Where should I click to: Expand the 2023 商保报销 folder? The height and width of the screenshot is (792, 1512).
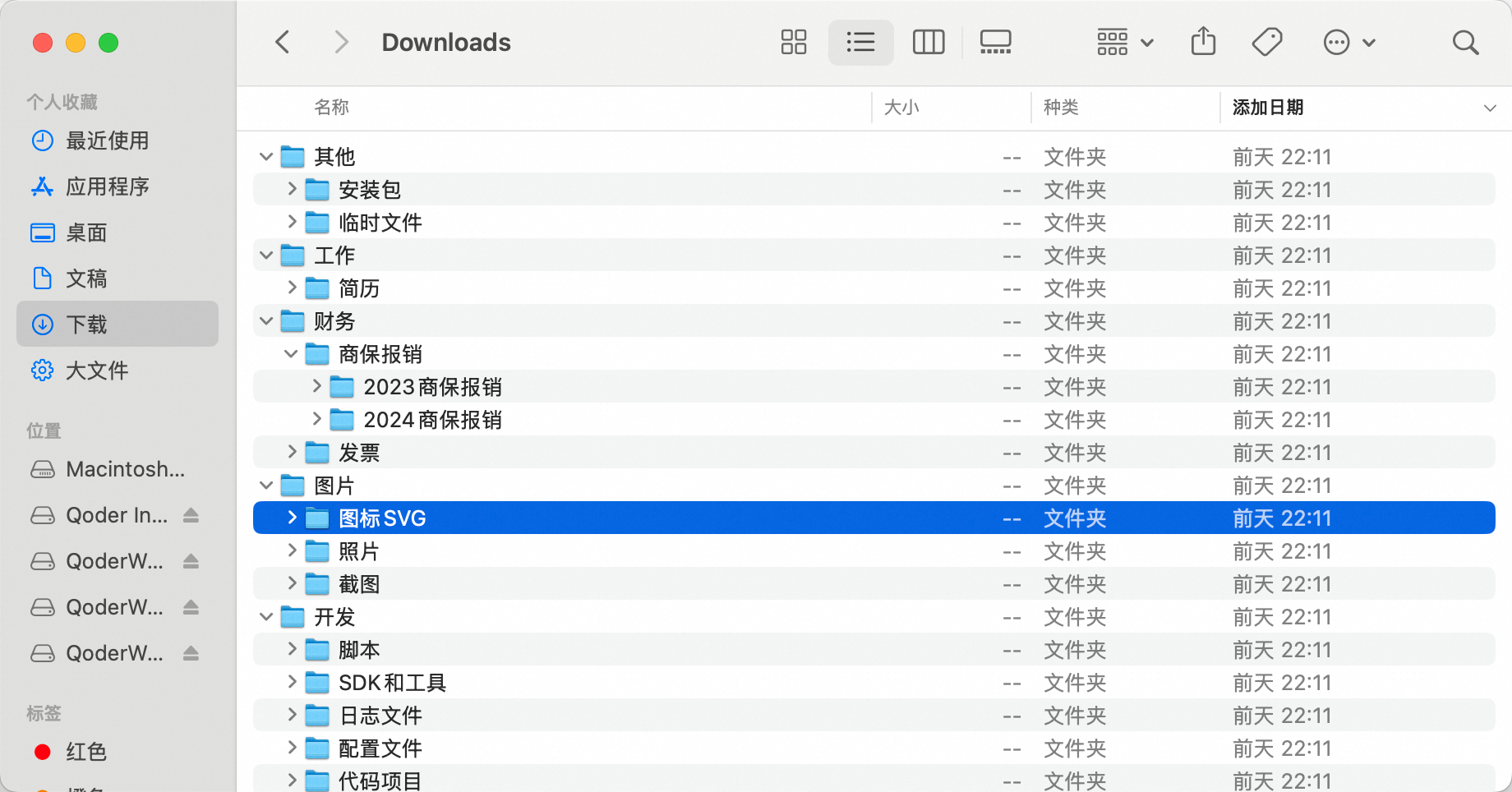click(316, 387)
